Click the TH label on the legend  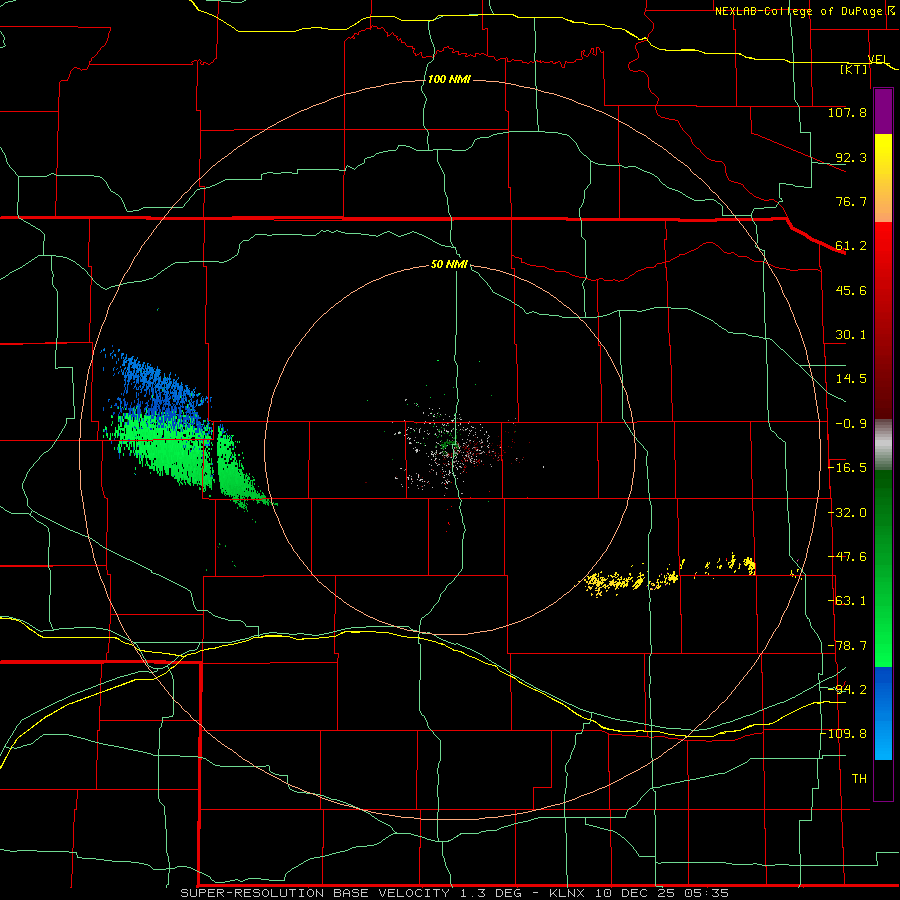(859, 778)
